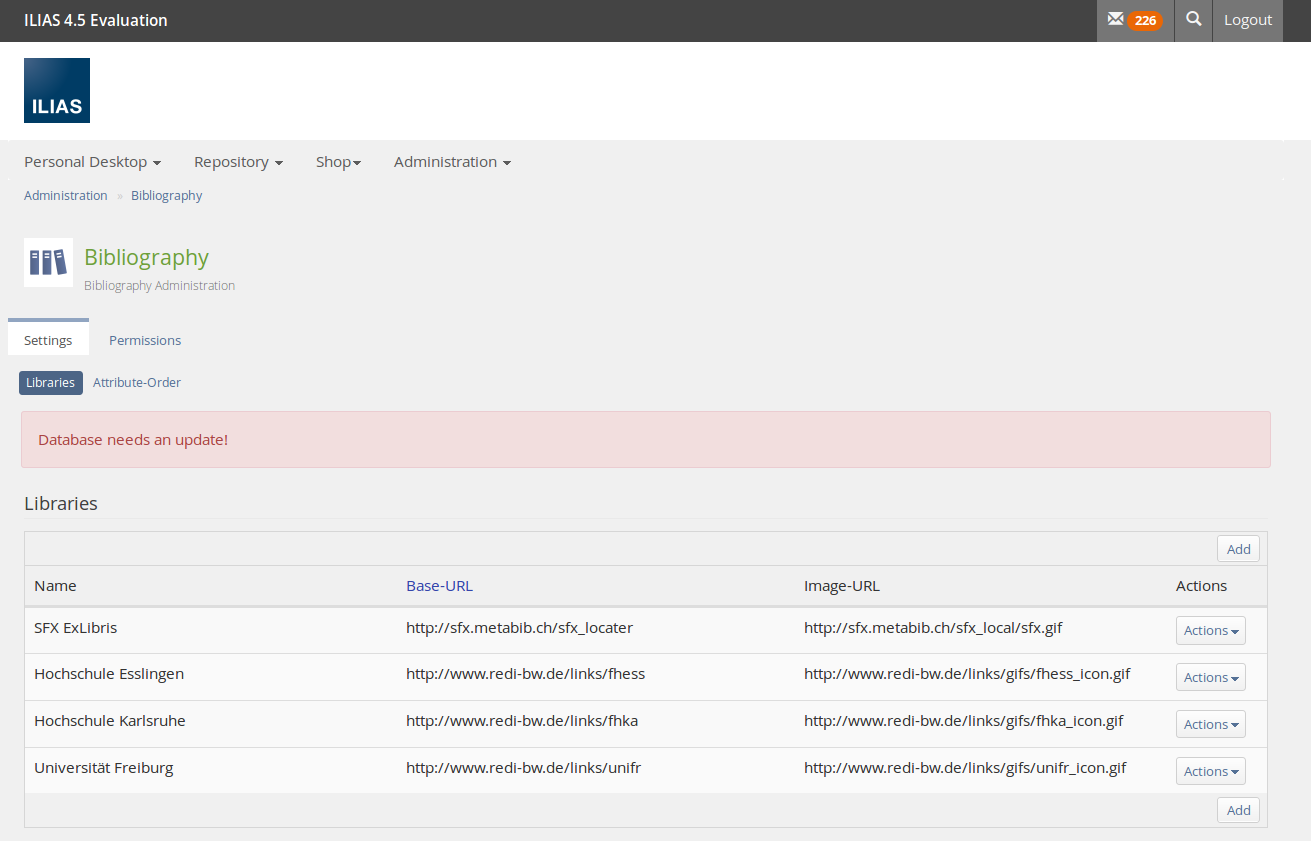
Task: Open the Administration menu
Action: click(452, 162)
